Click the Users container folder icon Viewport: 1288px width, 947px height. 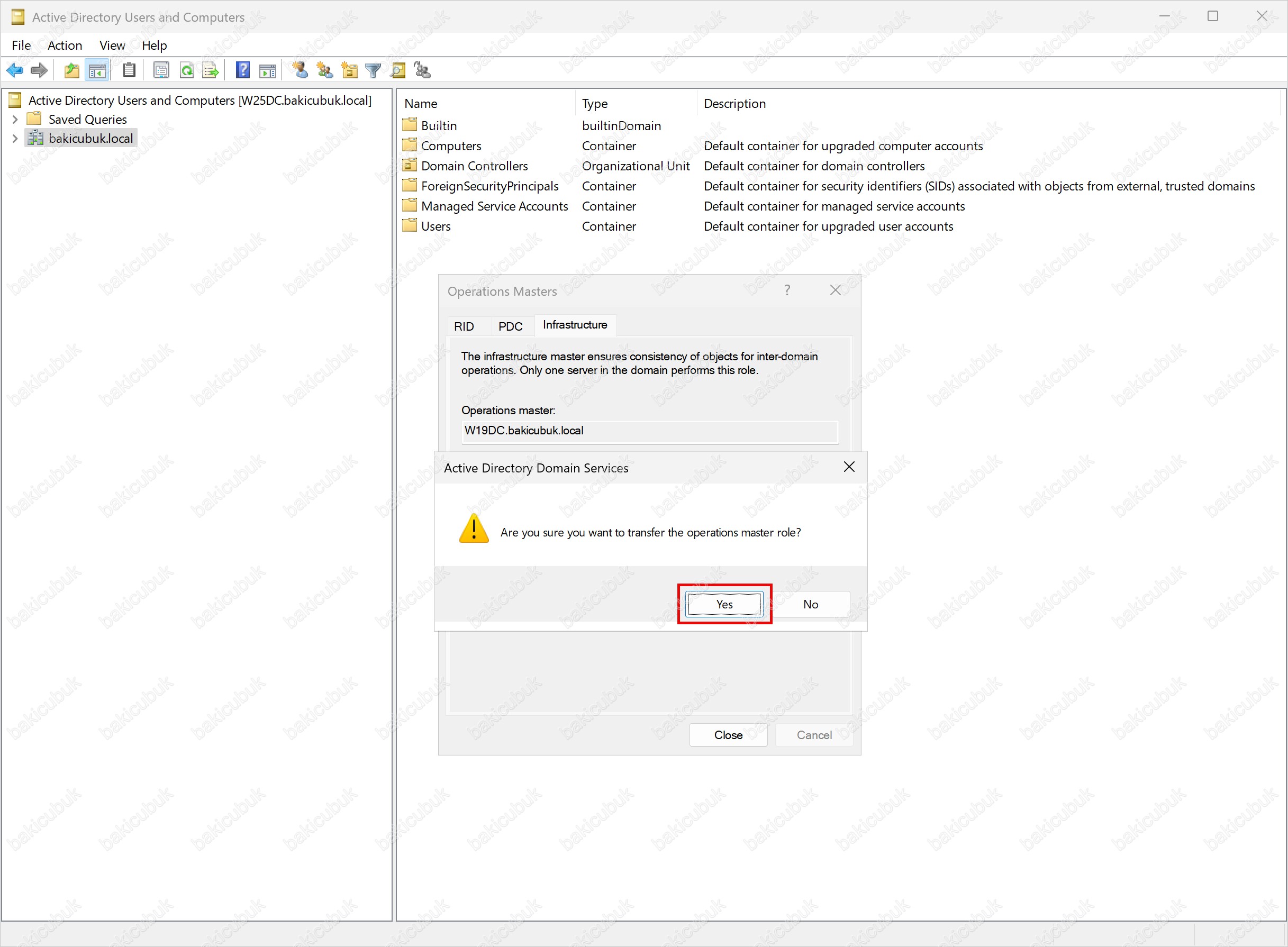409,225
